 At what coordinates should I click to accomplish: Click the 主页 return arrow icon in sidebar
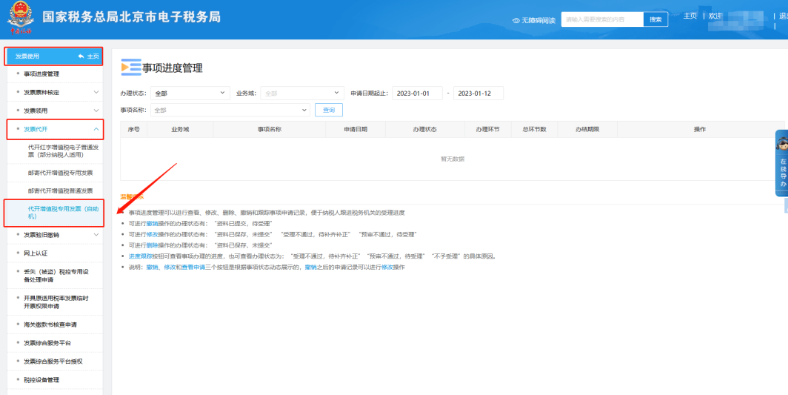(81, 56)
